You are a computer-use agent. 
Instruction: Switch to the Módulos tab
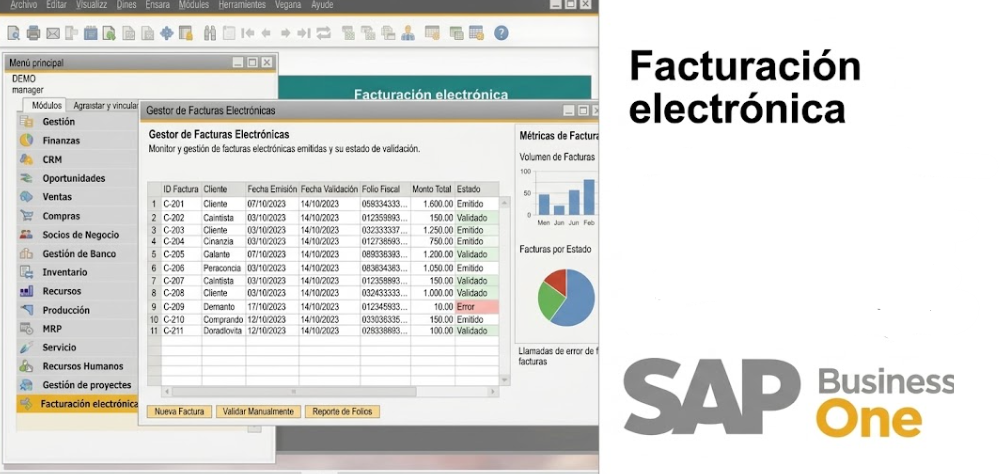click(x=47, y=105)
